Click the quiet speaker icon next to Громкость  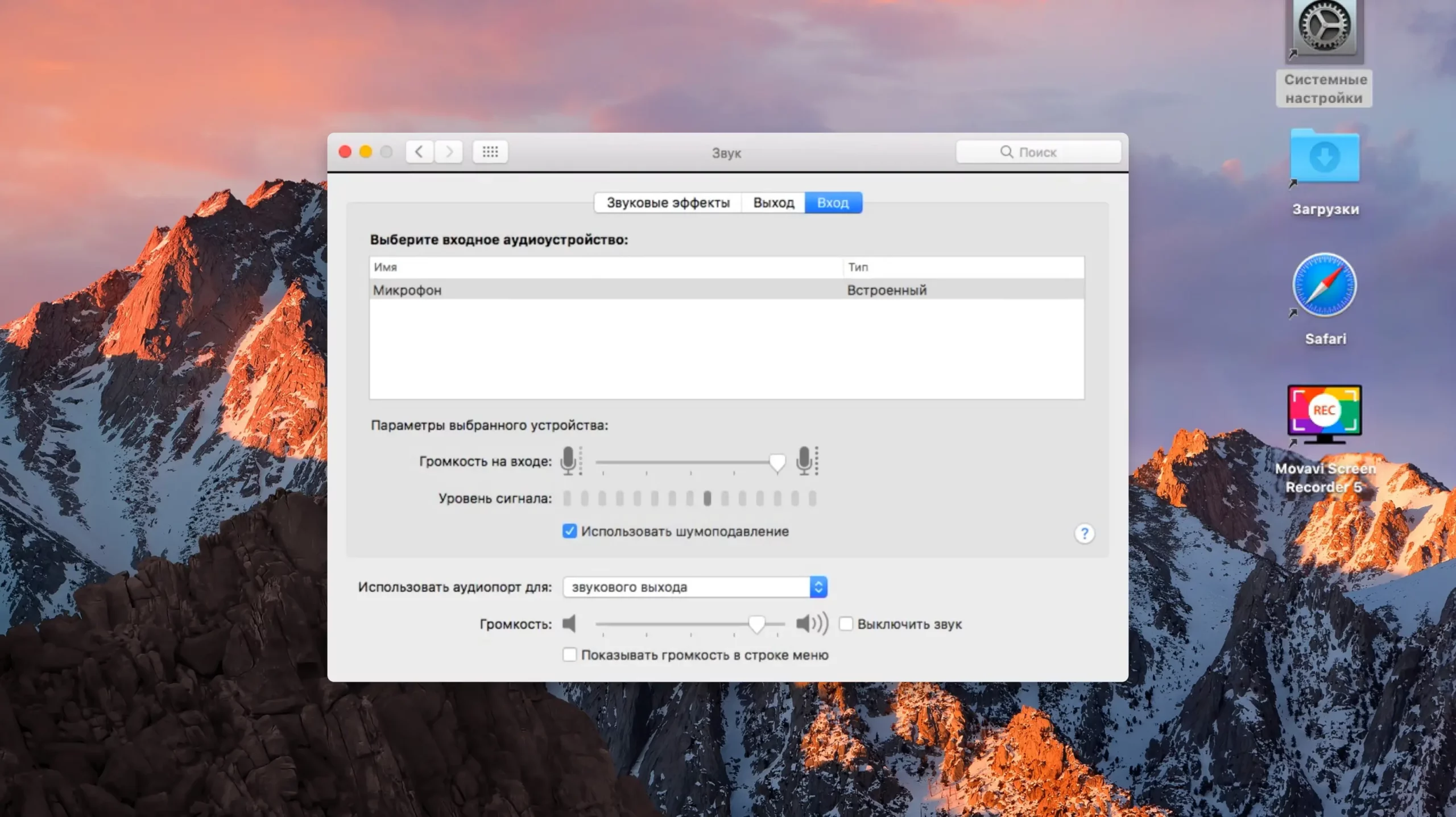[x=569, y=624]
